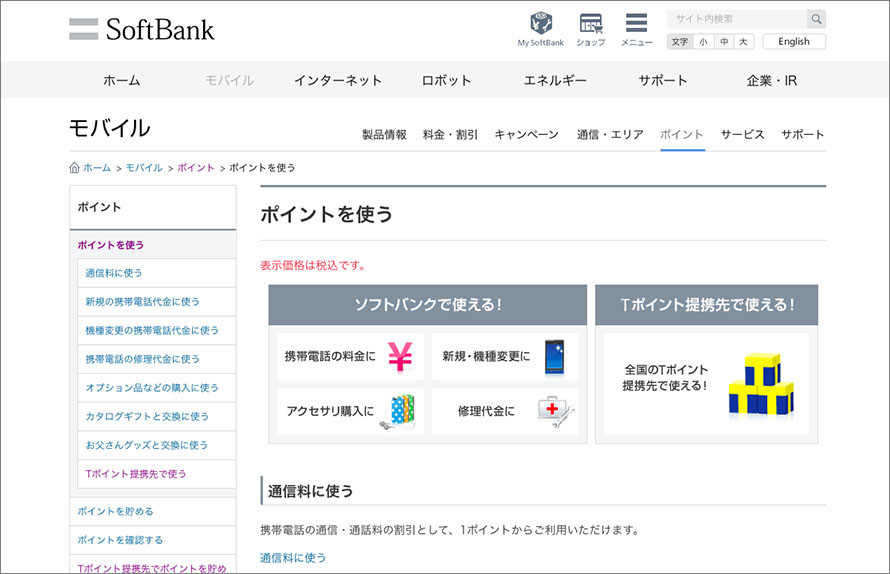
Task: Open サービス tab
Action: tap(742, 135)
